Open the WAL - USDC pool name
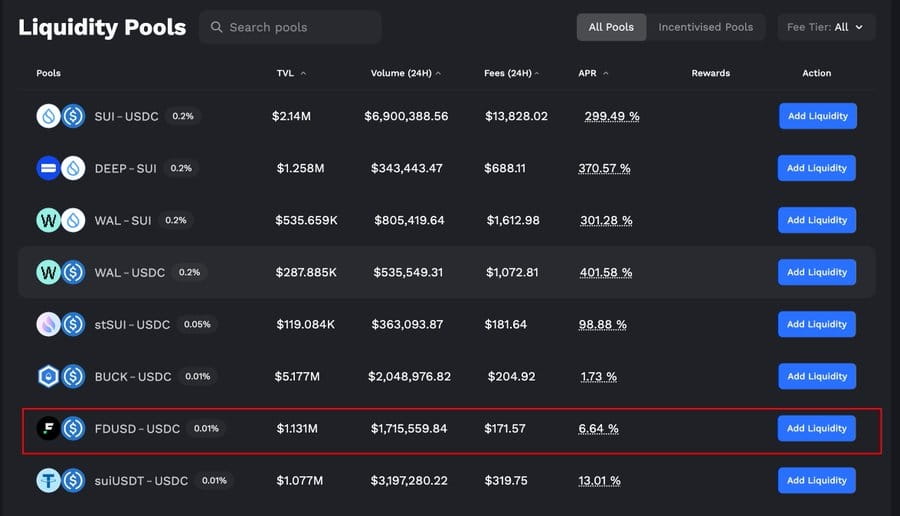 coord(130,273)
